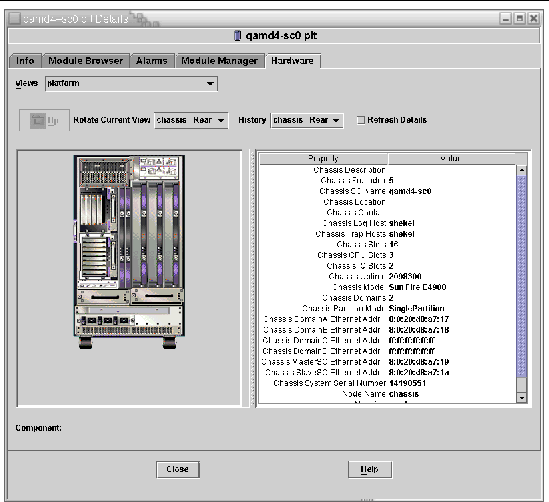Select the Chassis Location row
549x502 pixels.
point(388,202)
